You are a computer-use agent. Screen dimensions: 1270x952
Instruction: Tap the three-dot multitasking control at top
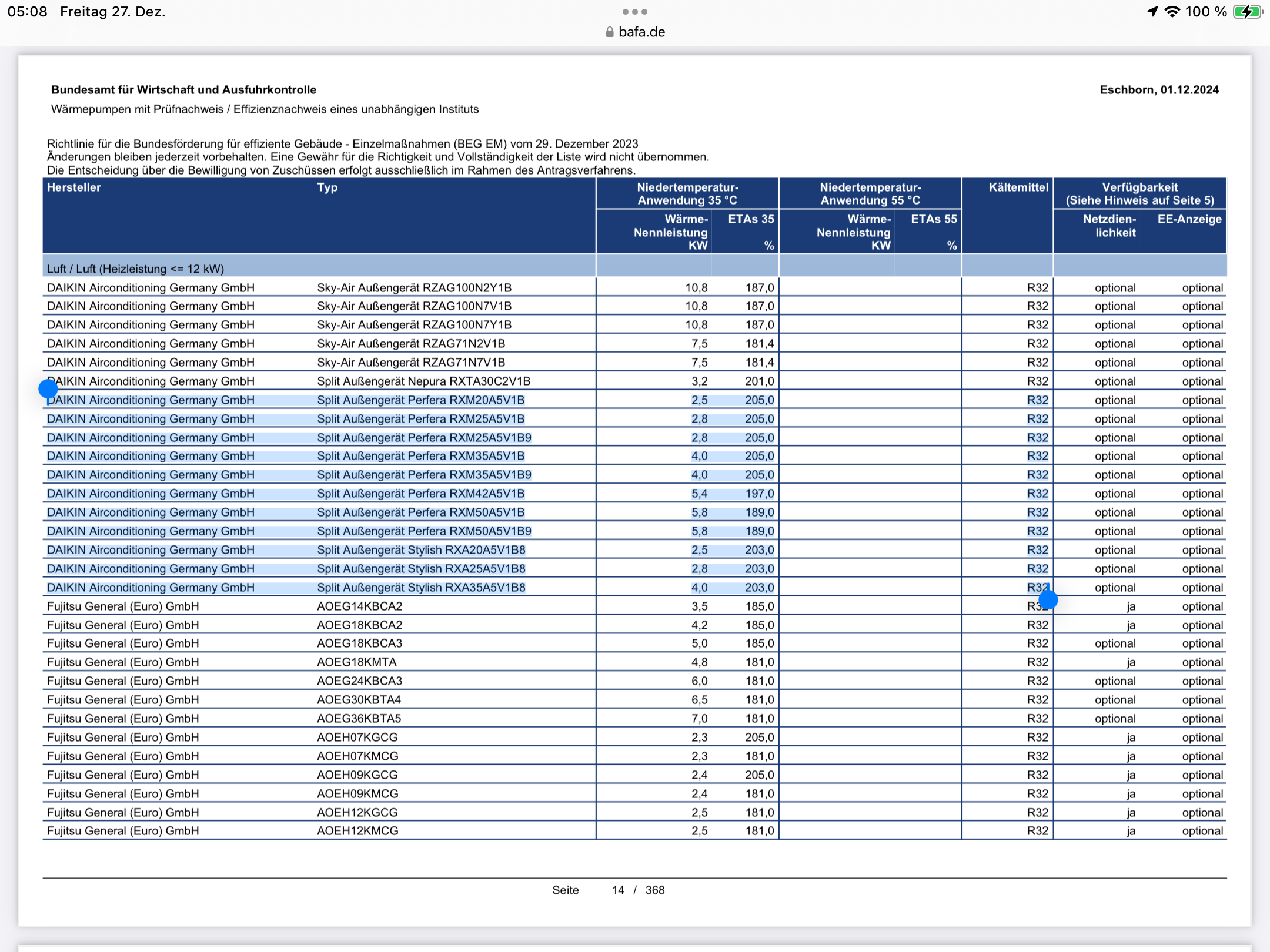click(635, 12)
